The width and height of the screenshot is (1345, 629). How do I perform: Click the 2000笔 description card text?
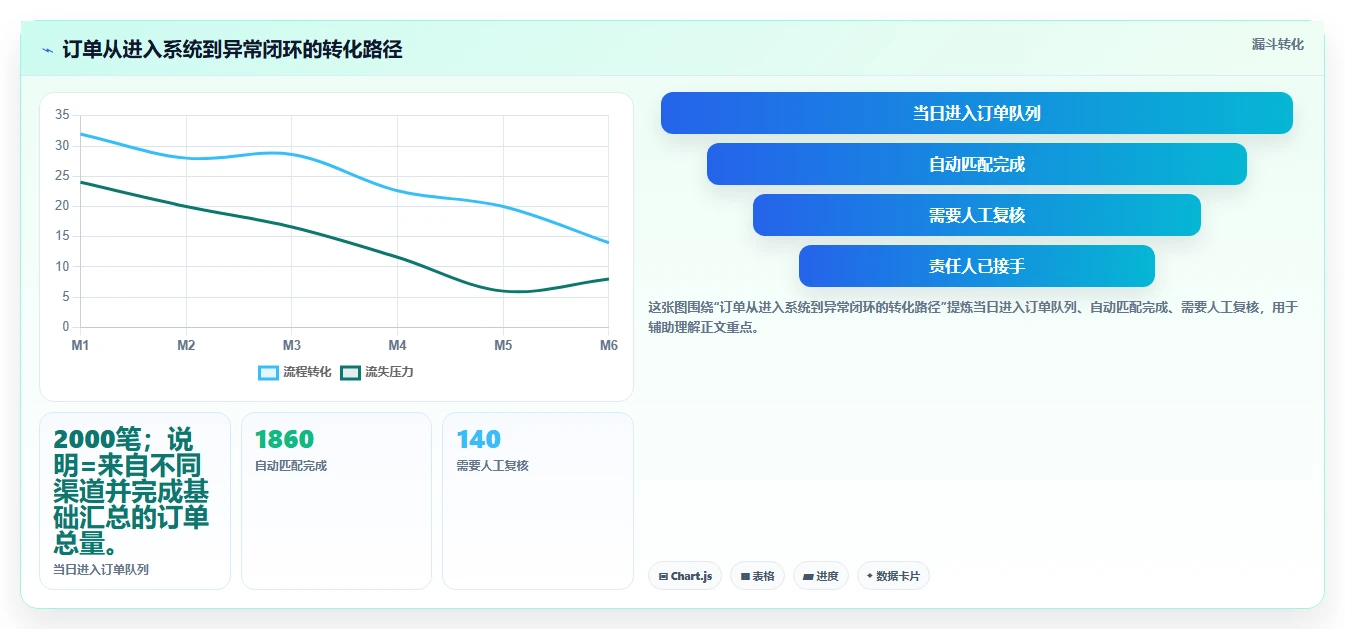(x=131, y=492)
